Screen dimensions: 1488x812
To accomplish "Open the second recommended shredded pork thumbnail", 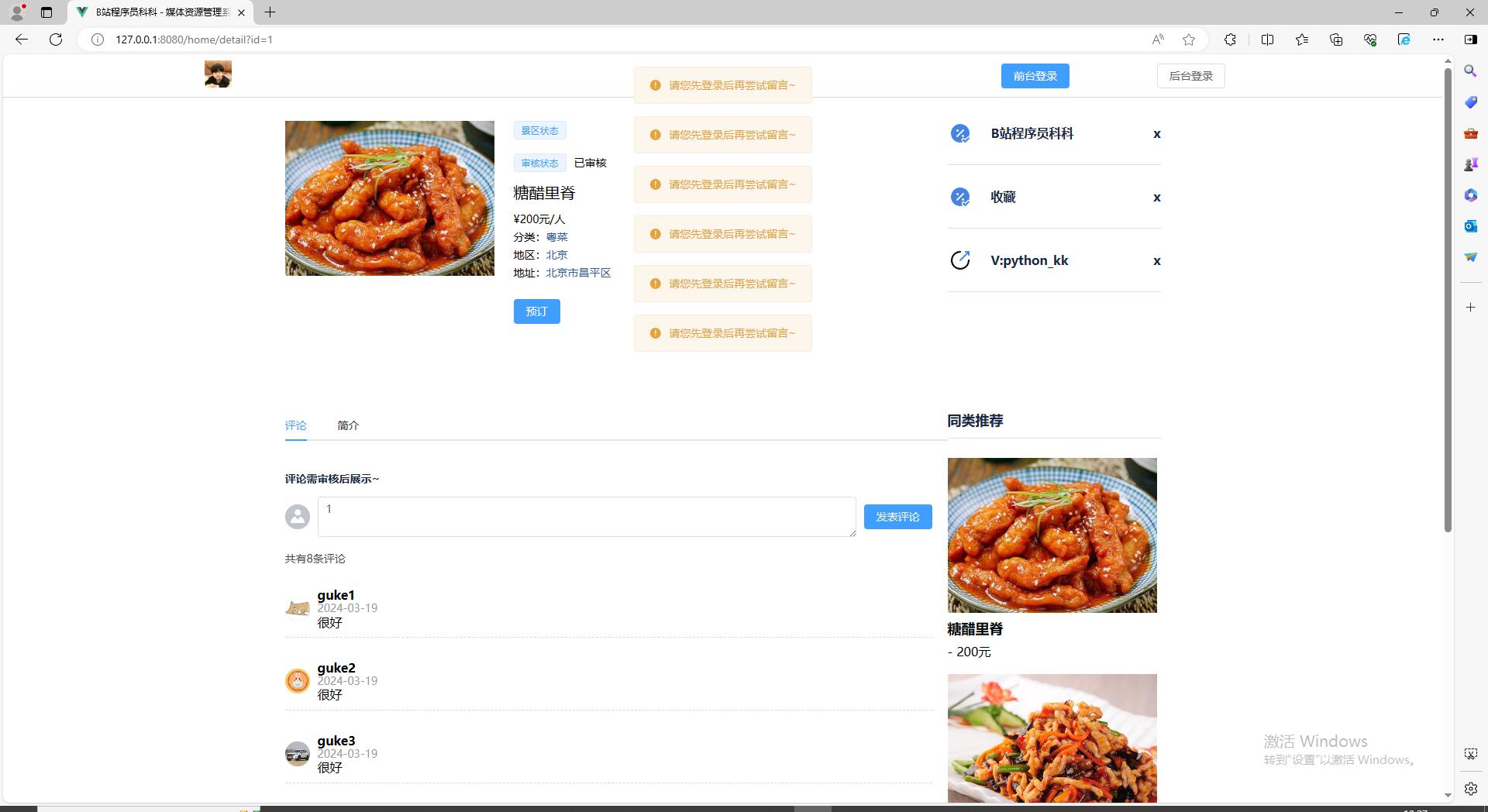I will tap(1052, 738).
